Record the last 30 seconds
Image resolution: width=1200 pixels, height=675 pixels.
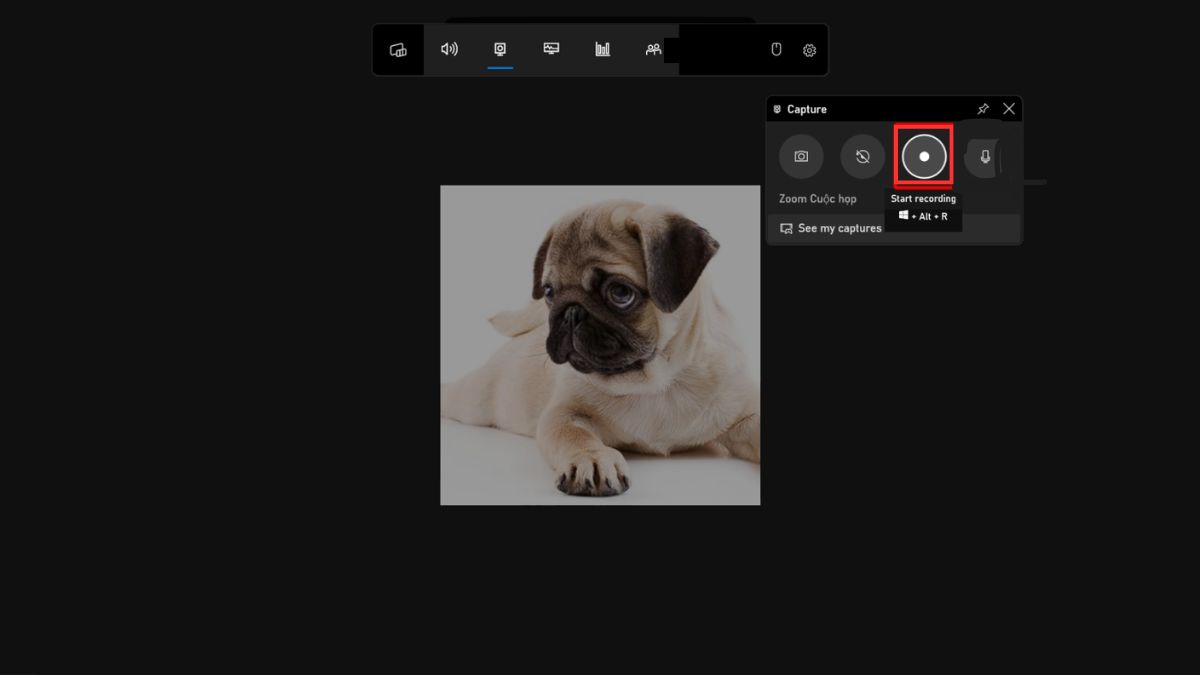coord(862,157)
